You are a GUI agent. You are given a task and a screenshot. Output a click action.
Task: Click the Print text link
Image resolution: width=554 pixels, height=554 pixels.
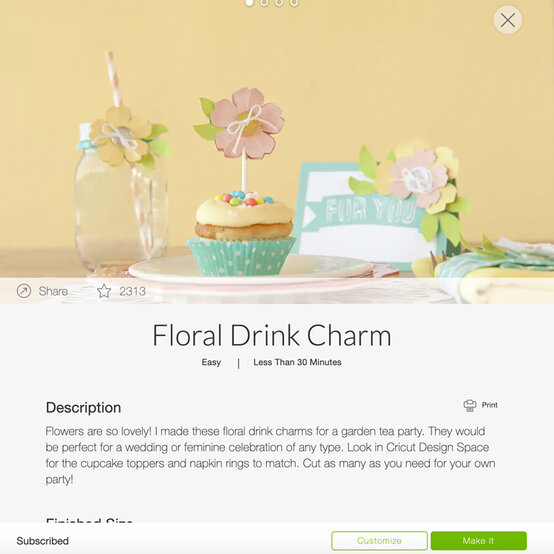pos(489,405)
